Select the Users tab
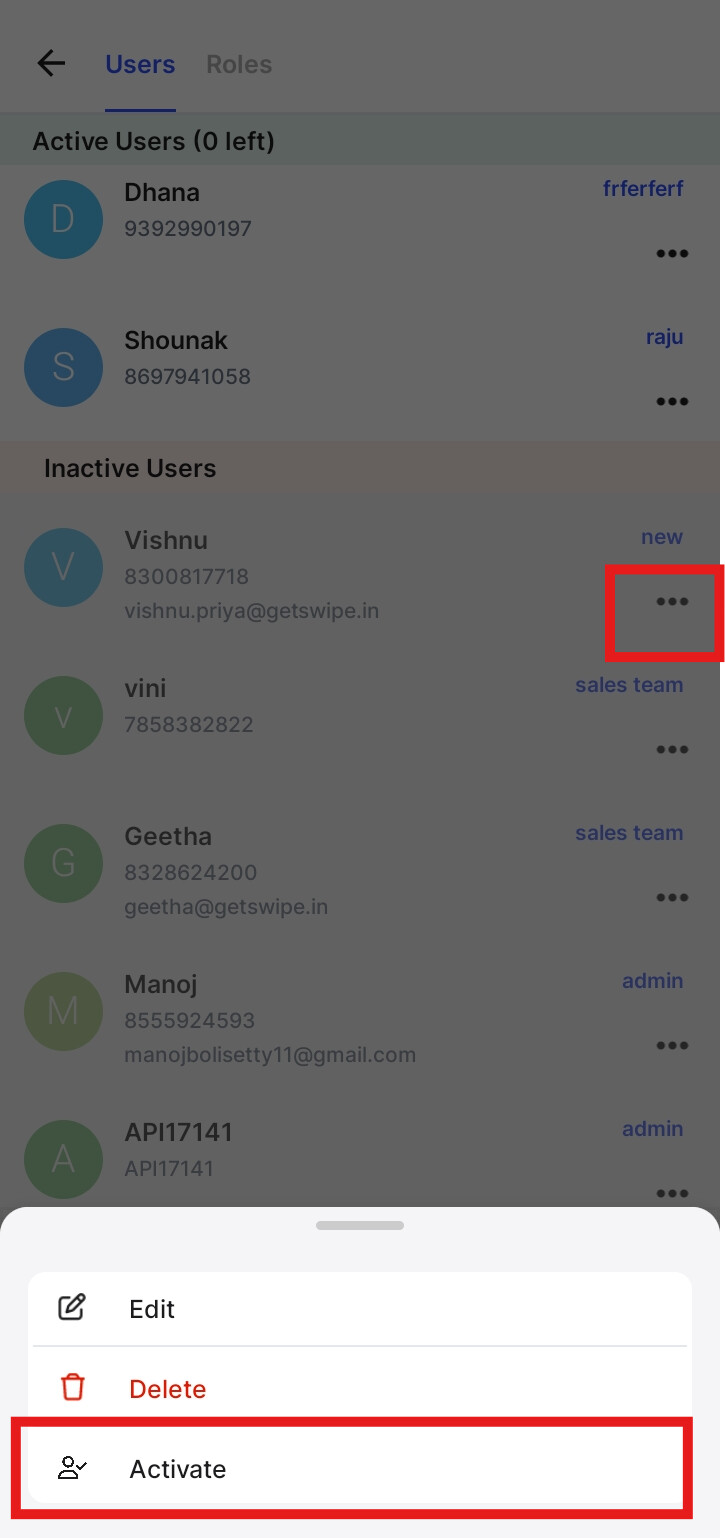The width and height of the screenshot is (725, 1538). click(x=140, y=64)
